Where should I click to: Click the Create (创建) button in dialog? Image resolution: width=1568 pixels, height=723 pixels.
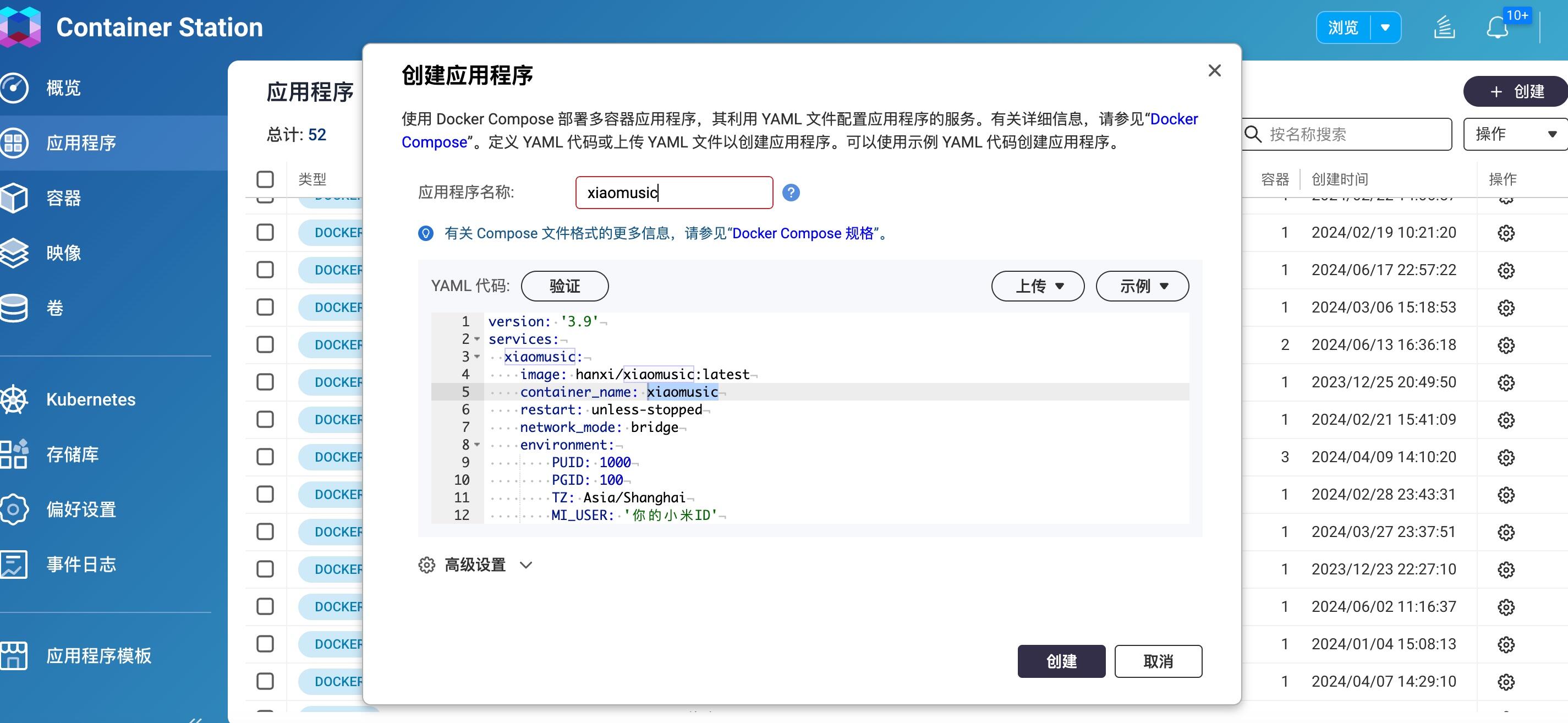coord(1061,661)
